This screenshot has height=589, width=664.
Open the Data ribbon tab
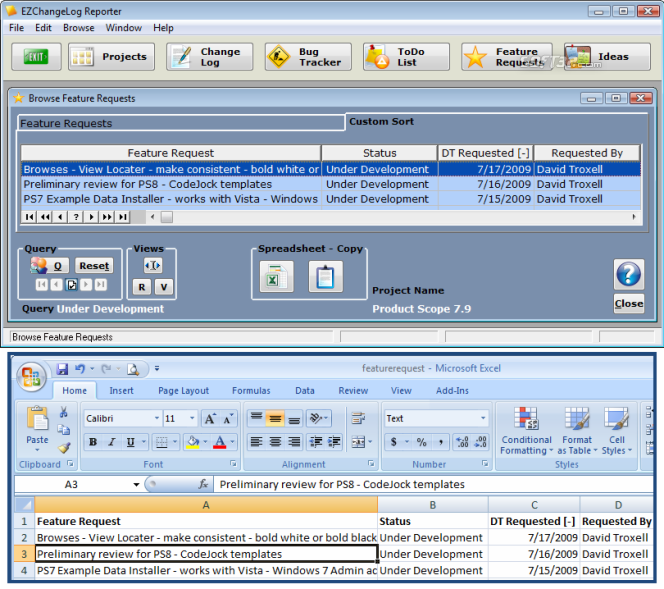point(304,390)
